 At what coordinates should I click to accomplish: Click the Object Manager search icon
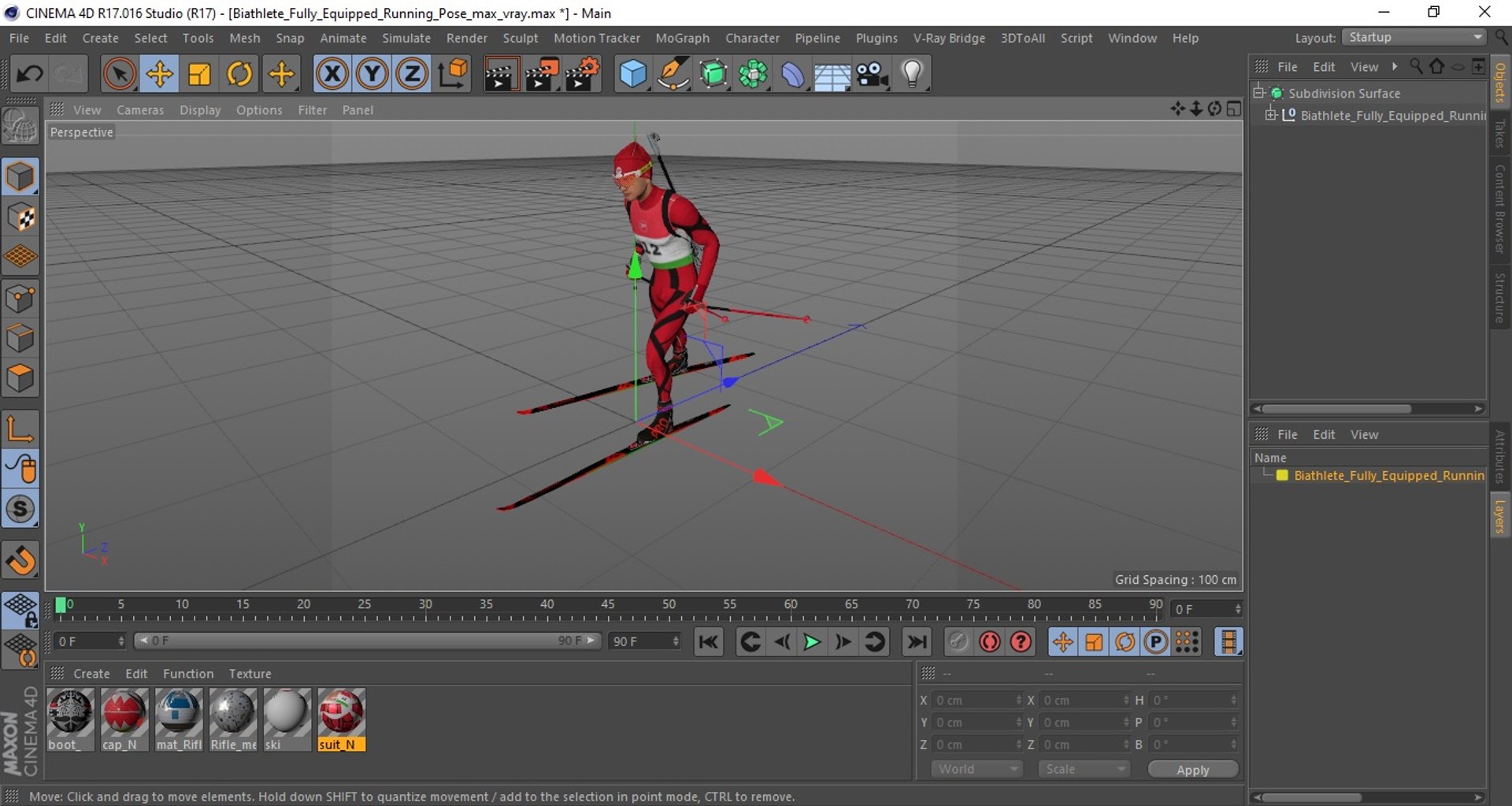pyautogui.click(x=1416, y=67)
